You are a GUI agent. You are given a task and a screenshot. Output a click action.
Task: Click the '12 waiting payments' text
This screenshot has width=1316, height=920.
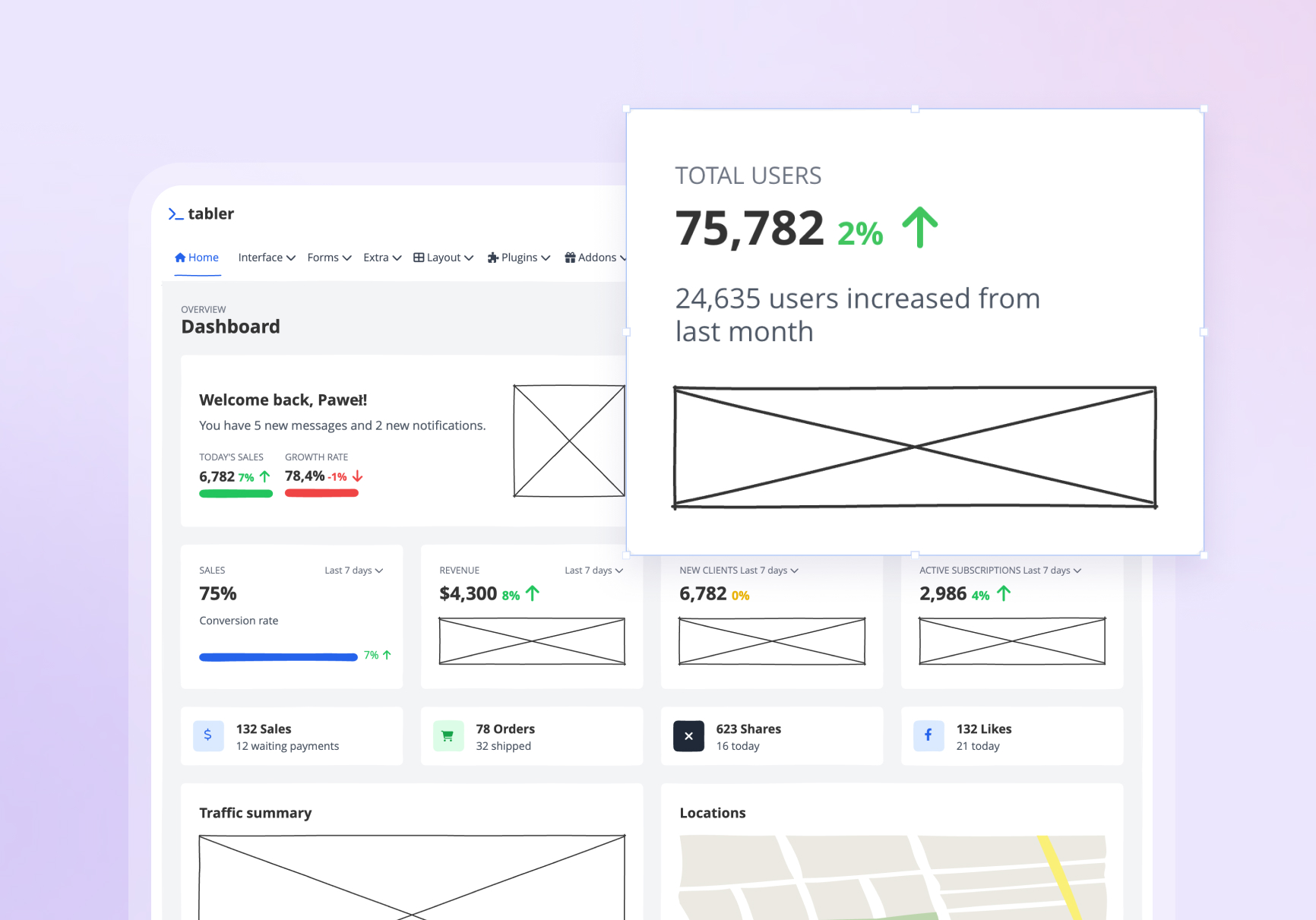[287, 746]
